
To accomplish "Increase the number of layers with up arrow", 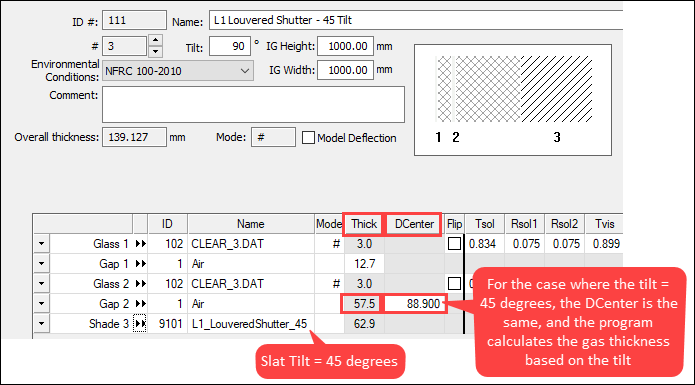I will pos(155,40).
